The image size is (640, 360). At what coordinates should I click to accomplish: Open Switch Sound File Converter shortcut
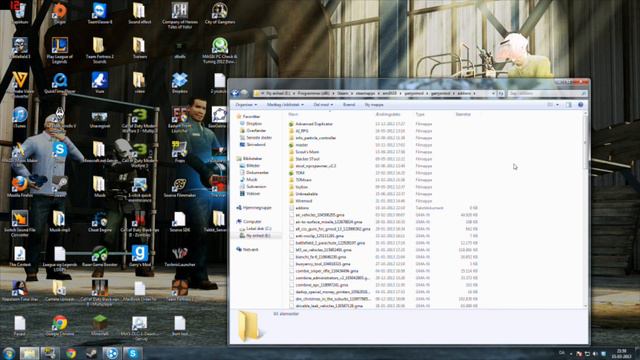pyautogui.click(x=20, y=224)
